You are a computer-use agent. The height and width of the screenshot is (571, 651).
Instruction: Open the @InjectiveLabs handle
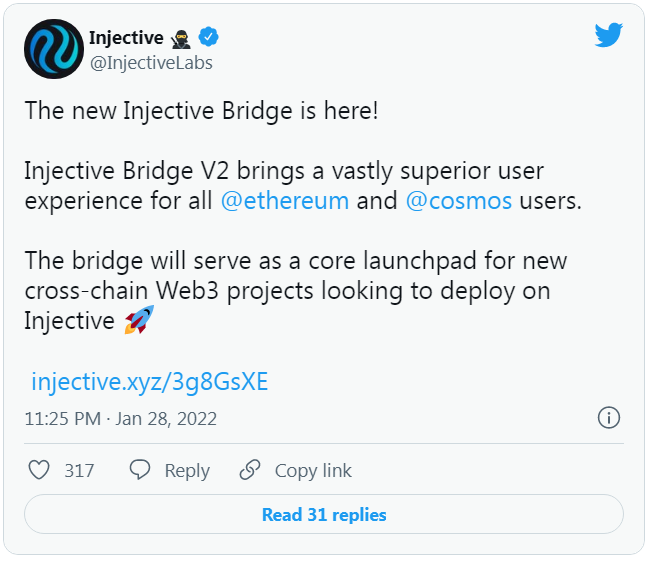point(151,63)
